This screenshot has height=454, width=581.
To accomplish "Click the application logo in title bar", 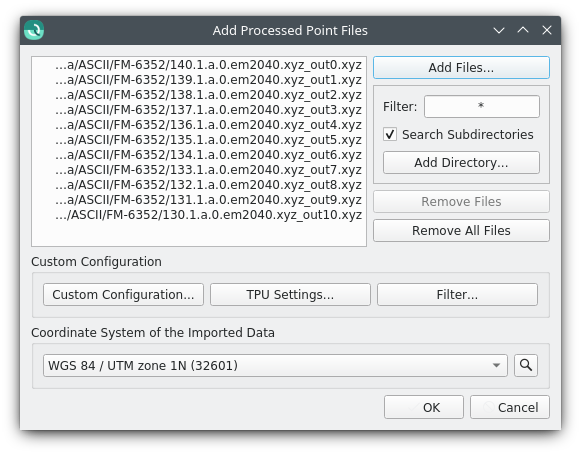I will 34,30.
